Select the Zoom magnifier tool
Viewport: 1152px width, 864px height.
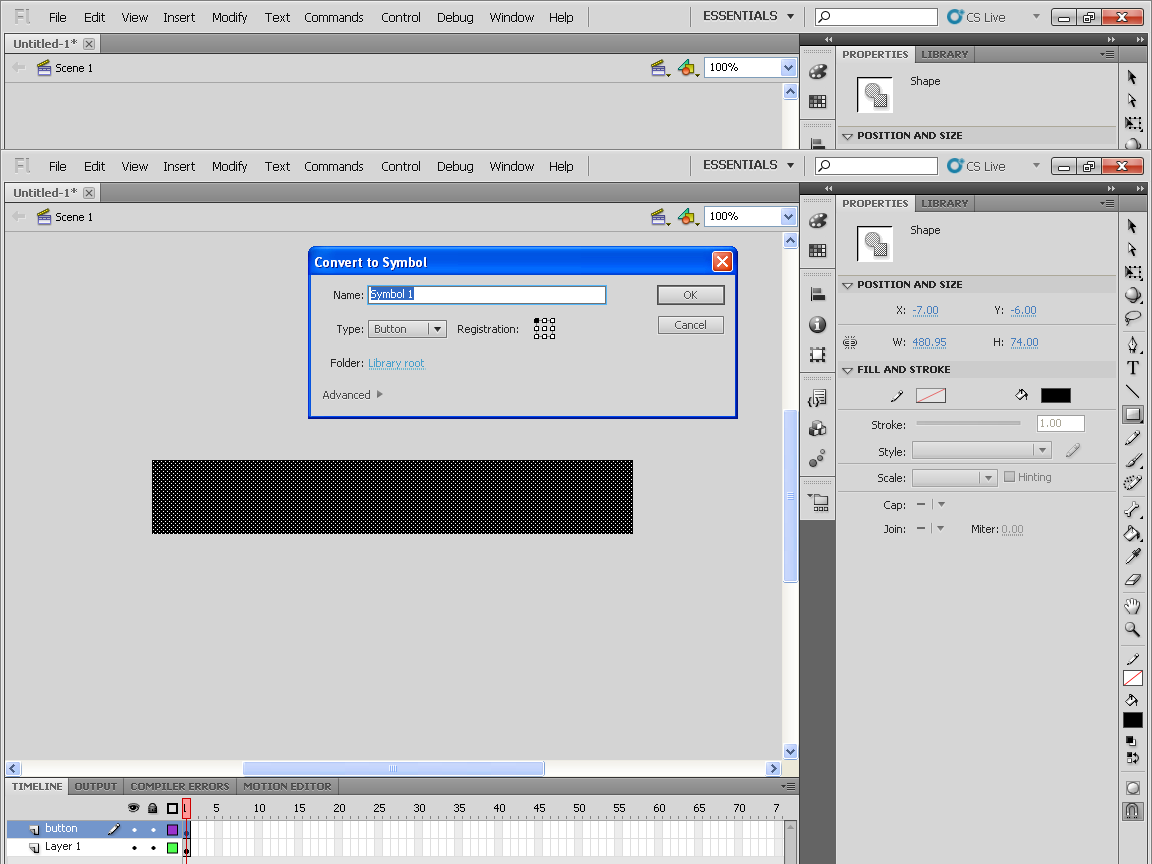coord(1133,630)
